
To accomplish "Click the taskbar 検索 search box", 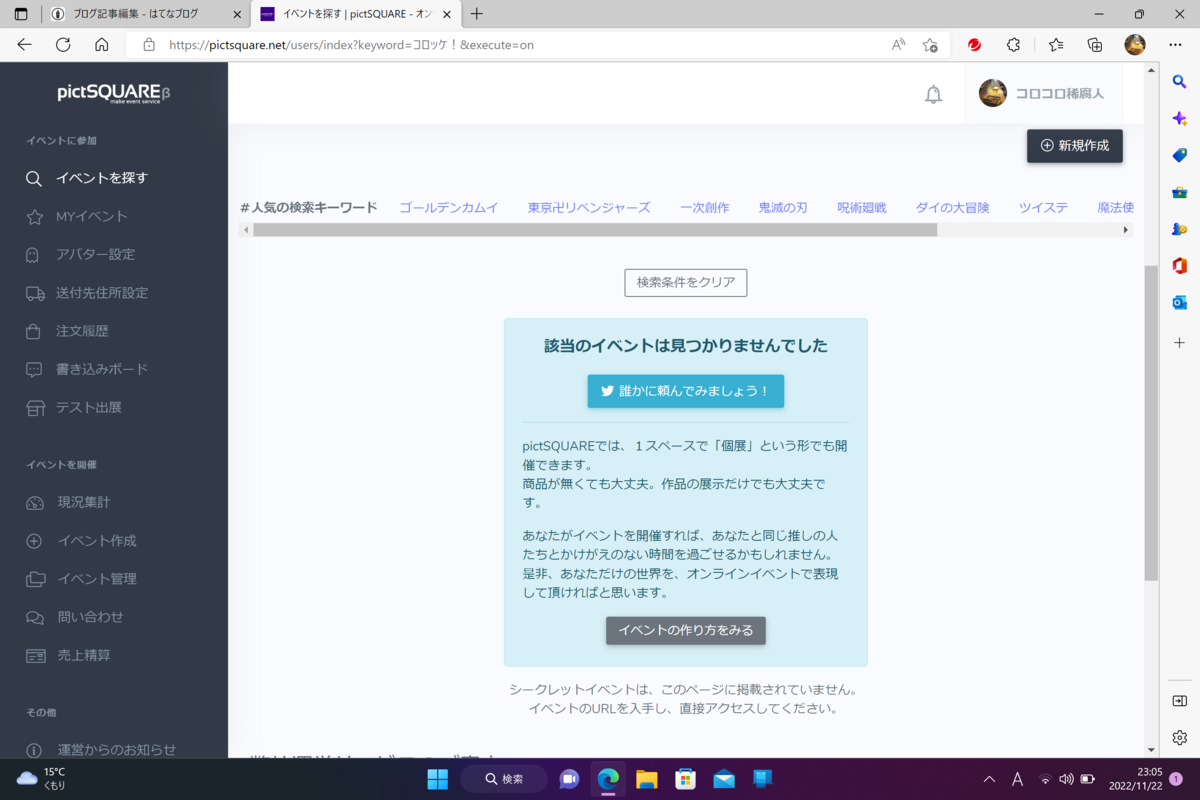I will point(504,779).
